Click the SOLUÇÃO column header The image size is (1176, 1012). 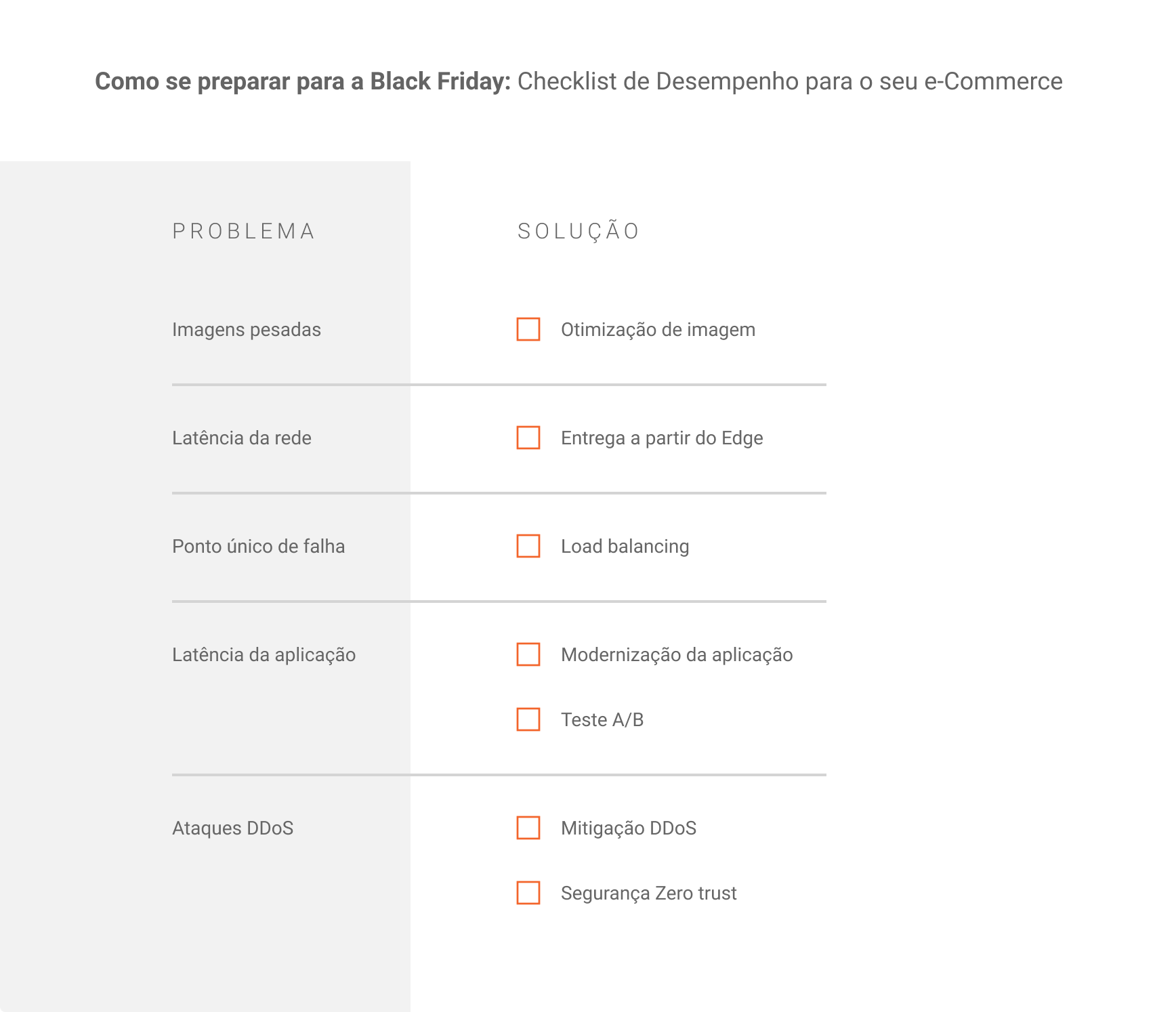coord(579,231)
